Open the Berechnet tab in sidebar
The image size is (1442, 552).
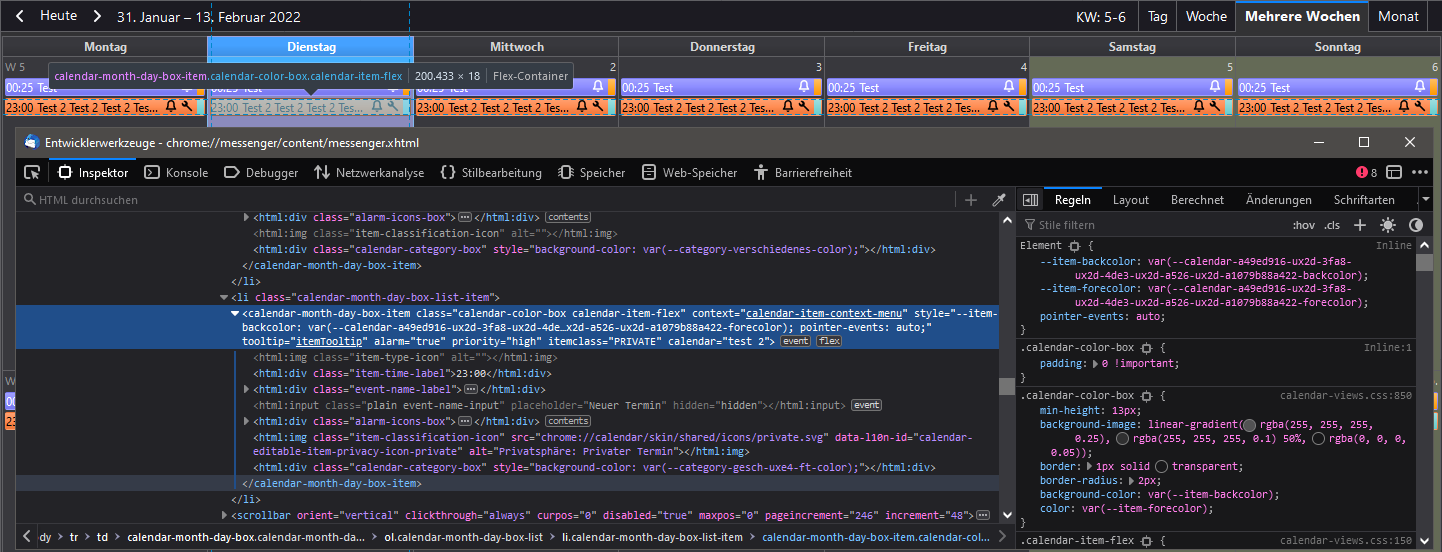1197,199
